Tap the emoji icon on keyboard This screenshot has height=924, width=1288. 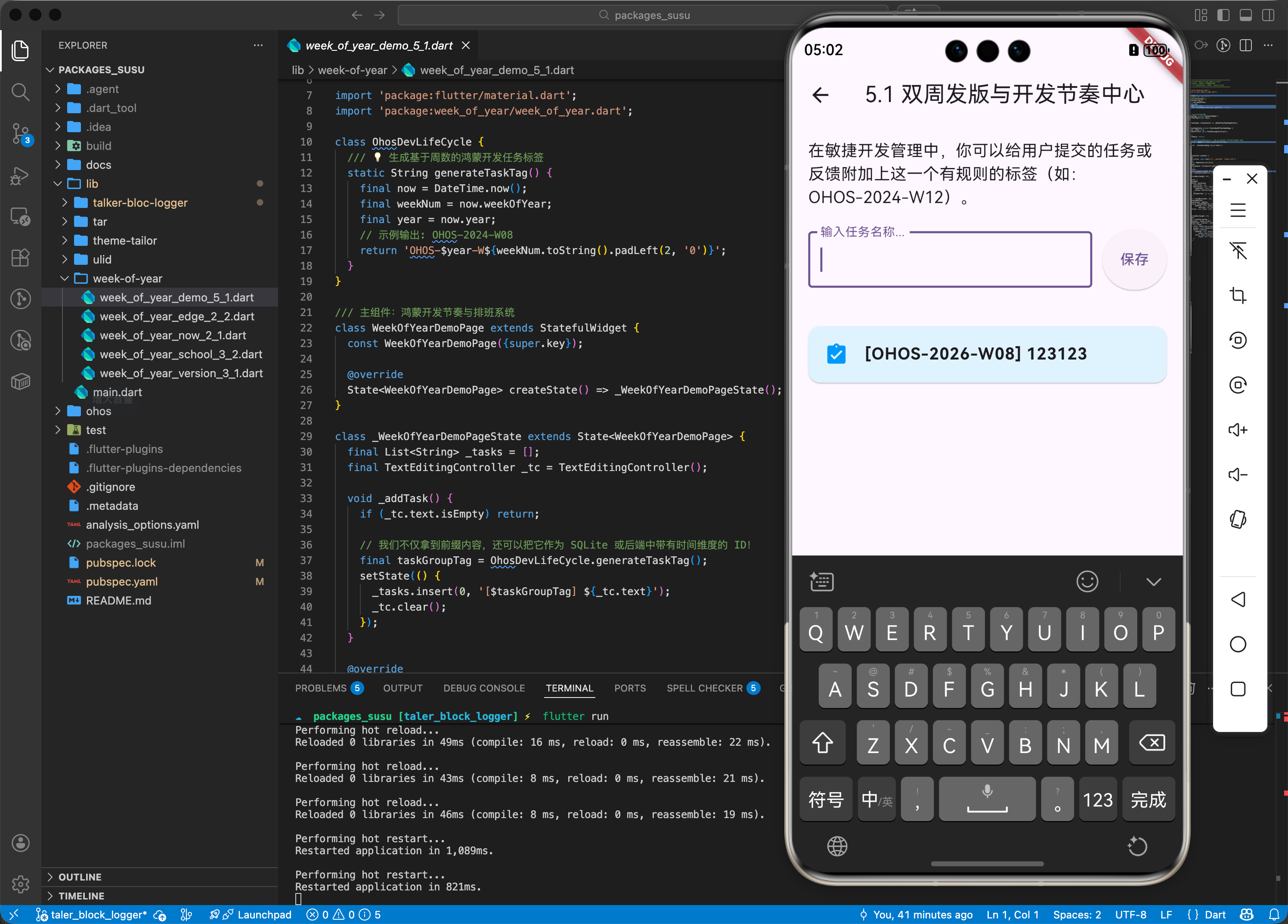click(1087, 581)
